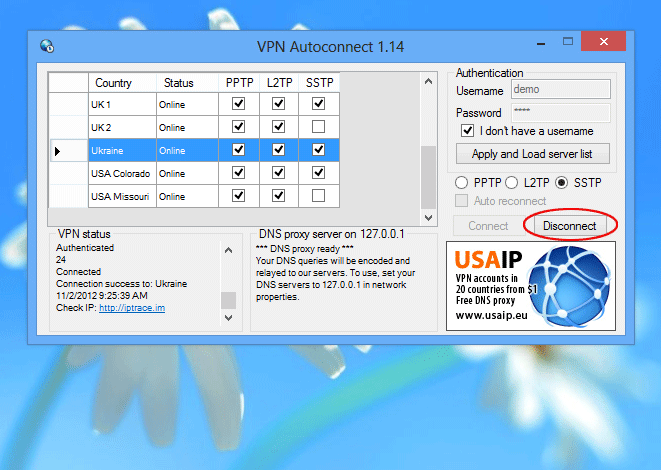Toggle SSTP checkbox for UK 1
Screen dimensions: 661x470
(318, 104)
